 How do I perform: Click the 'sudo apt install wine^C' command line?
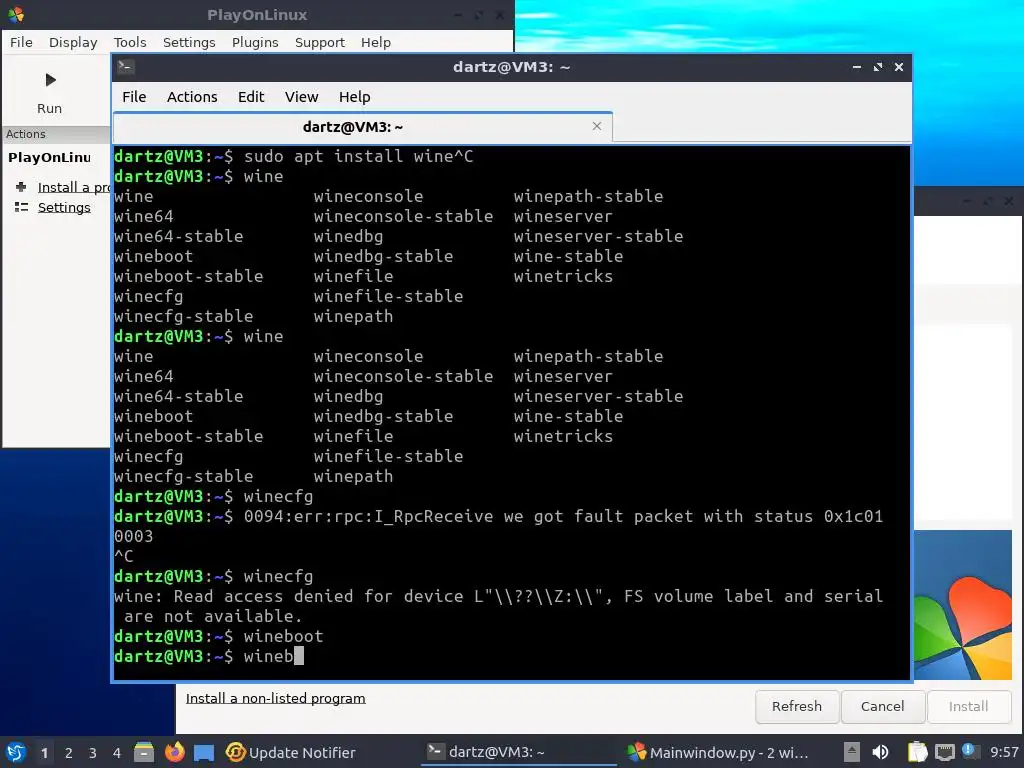click(359, 156)
